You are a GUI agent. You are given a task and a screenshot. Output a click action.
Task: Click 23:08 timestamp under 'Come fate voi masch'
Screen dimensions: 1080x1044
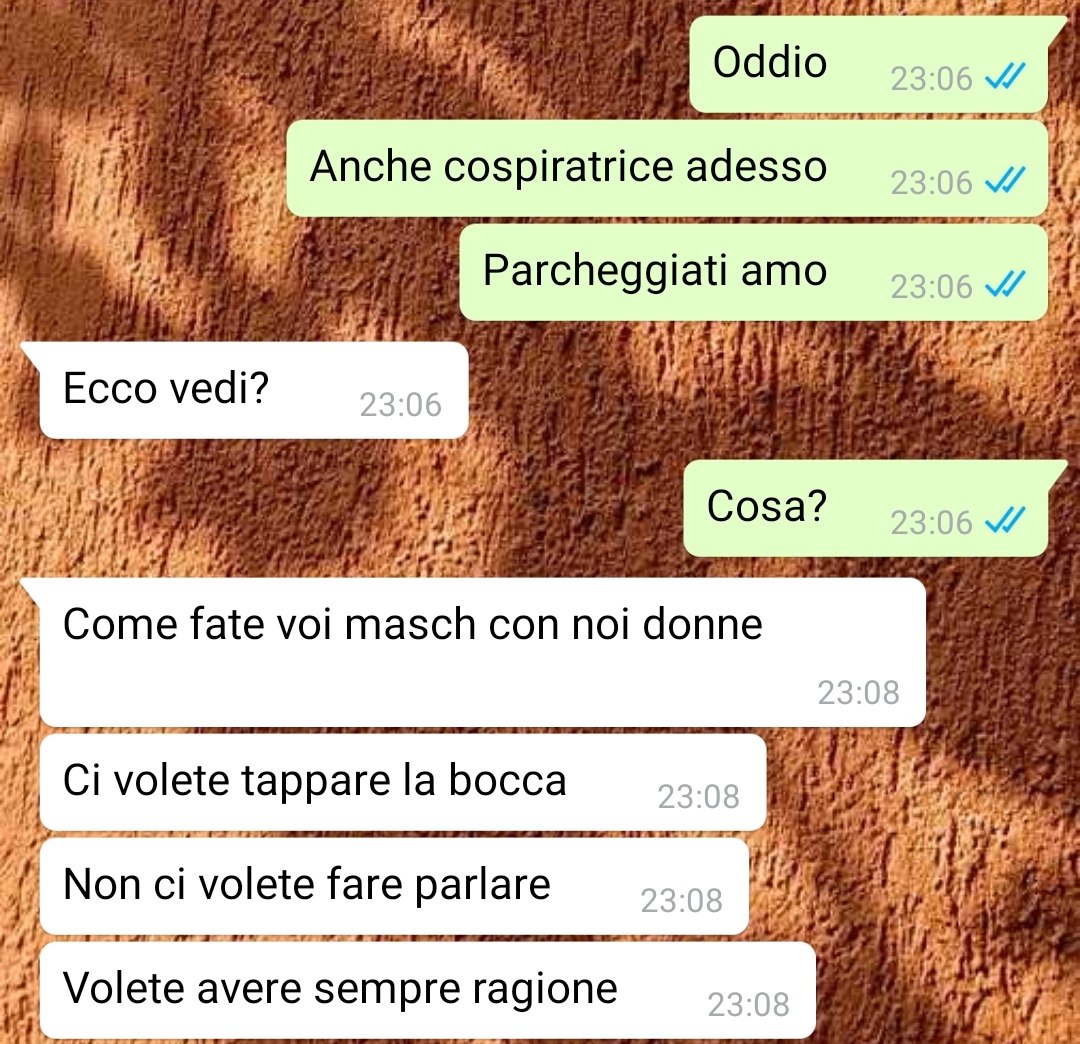[858, 693]
